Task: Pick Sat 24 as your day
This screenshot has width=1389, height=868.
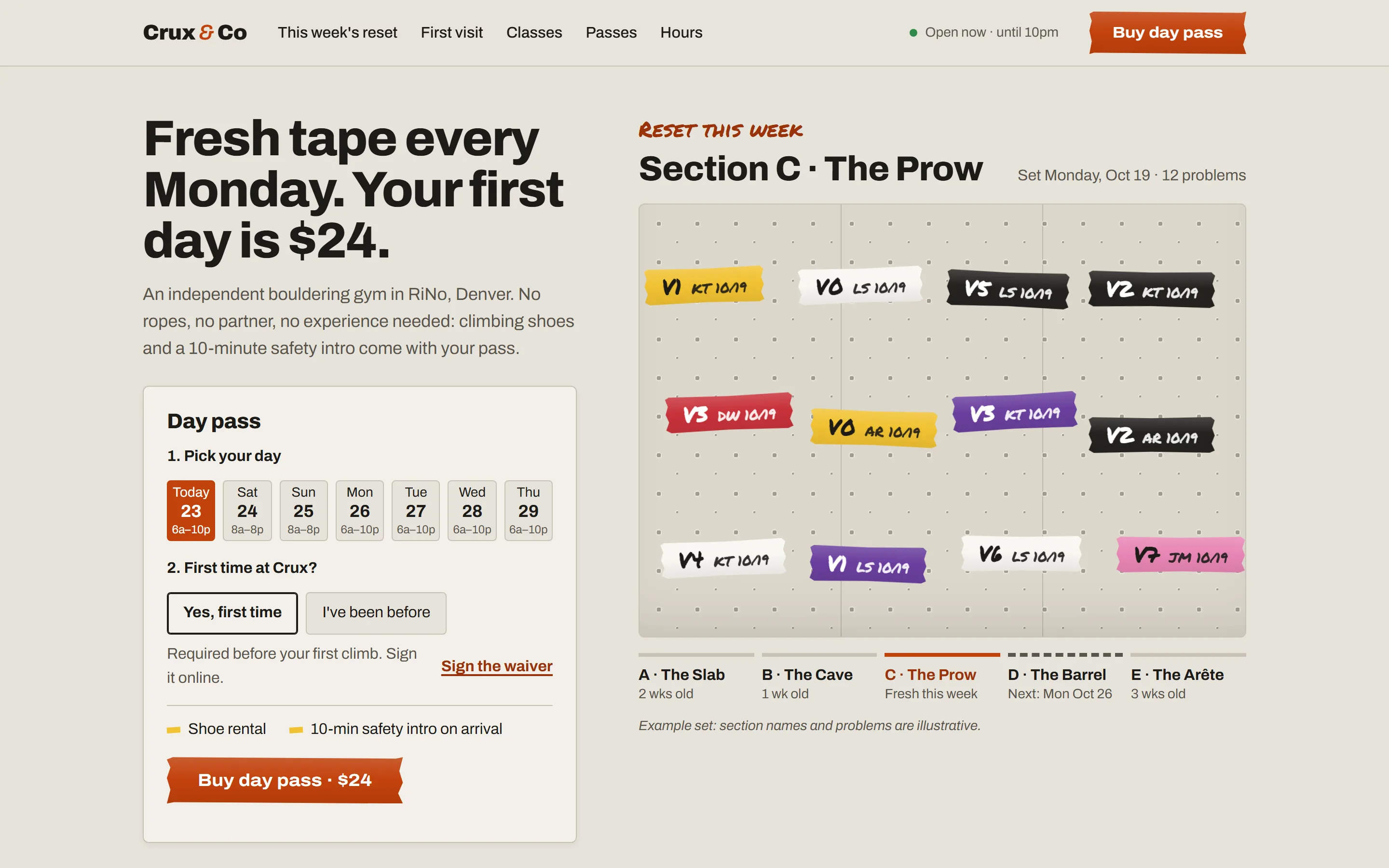Action: pyautogui.click(x=247, y=510)
